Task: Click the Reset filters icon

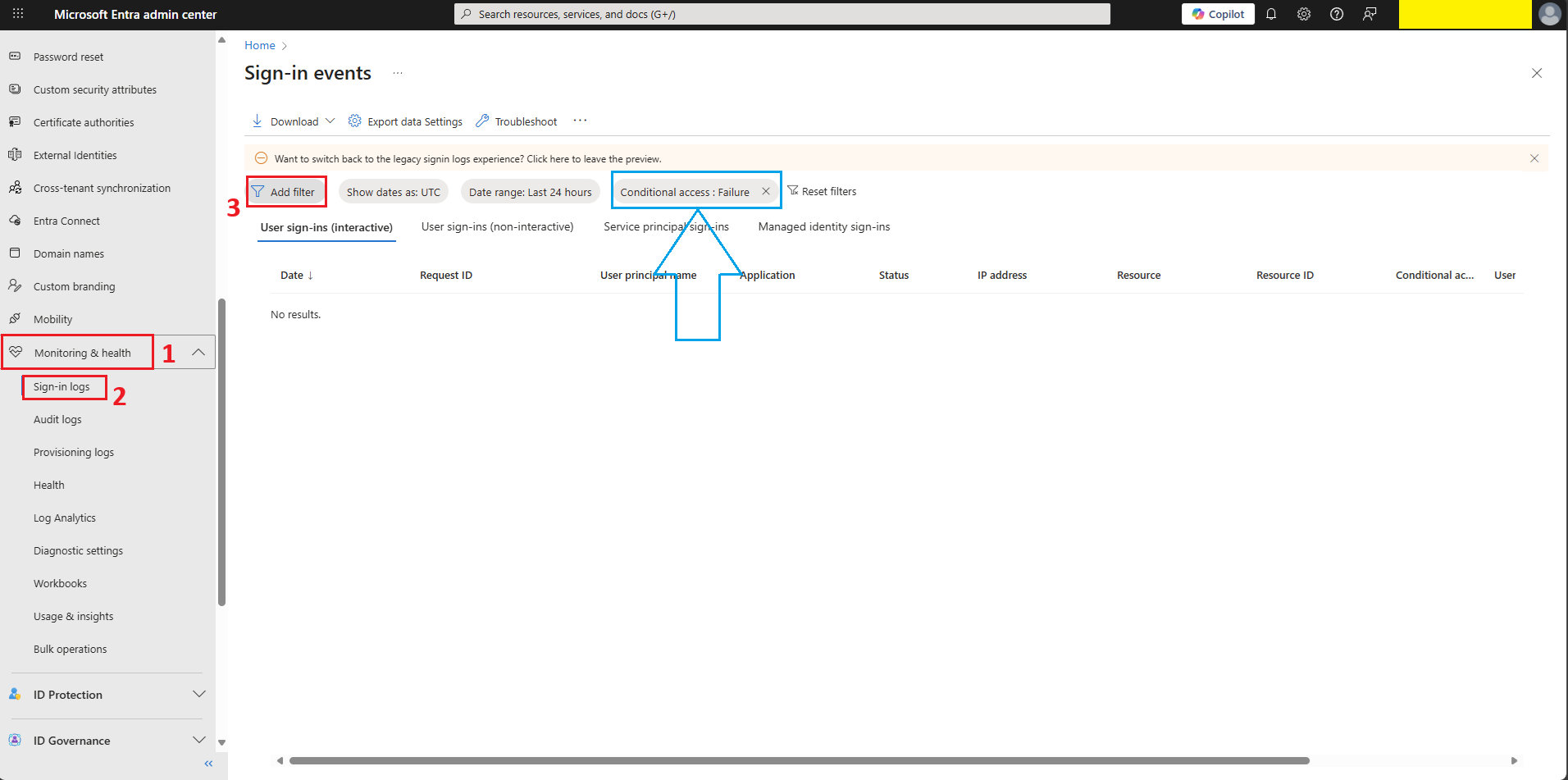Action: [x=823, y=191]
